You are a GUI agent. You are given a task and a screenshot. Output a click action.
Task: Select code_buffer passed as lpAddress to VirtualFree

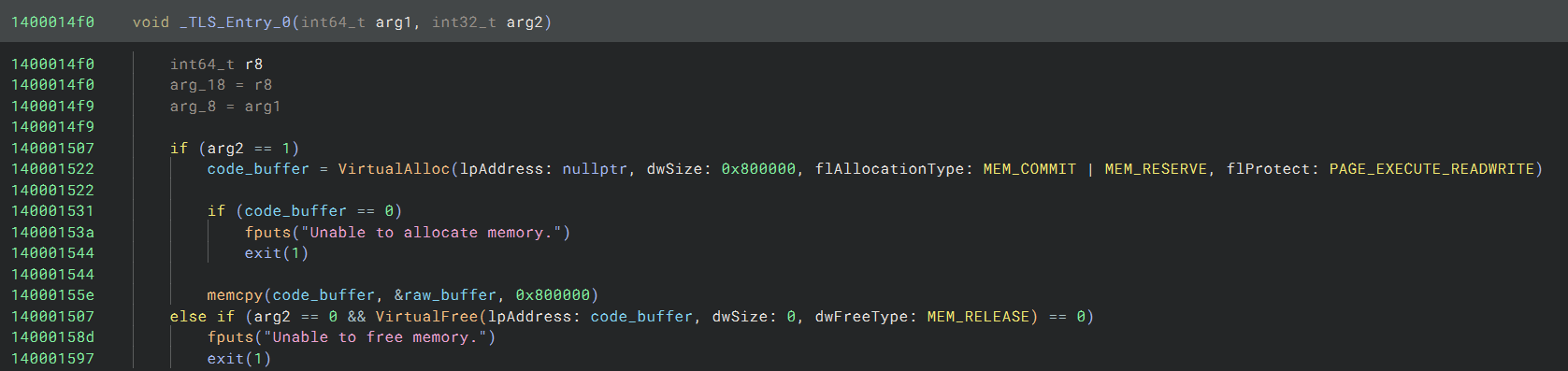coord(641,317)
